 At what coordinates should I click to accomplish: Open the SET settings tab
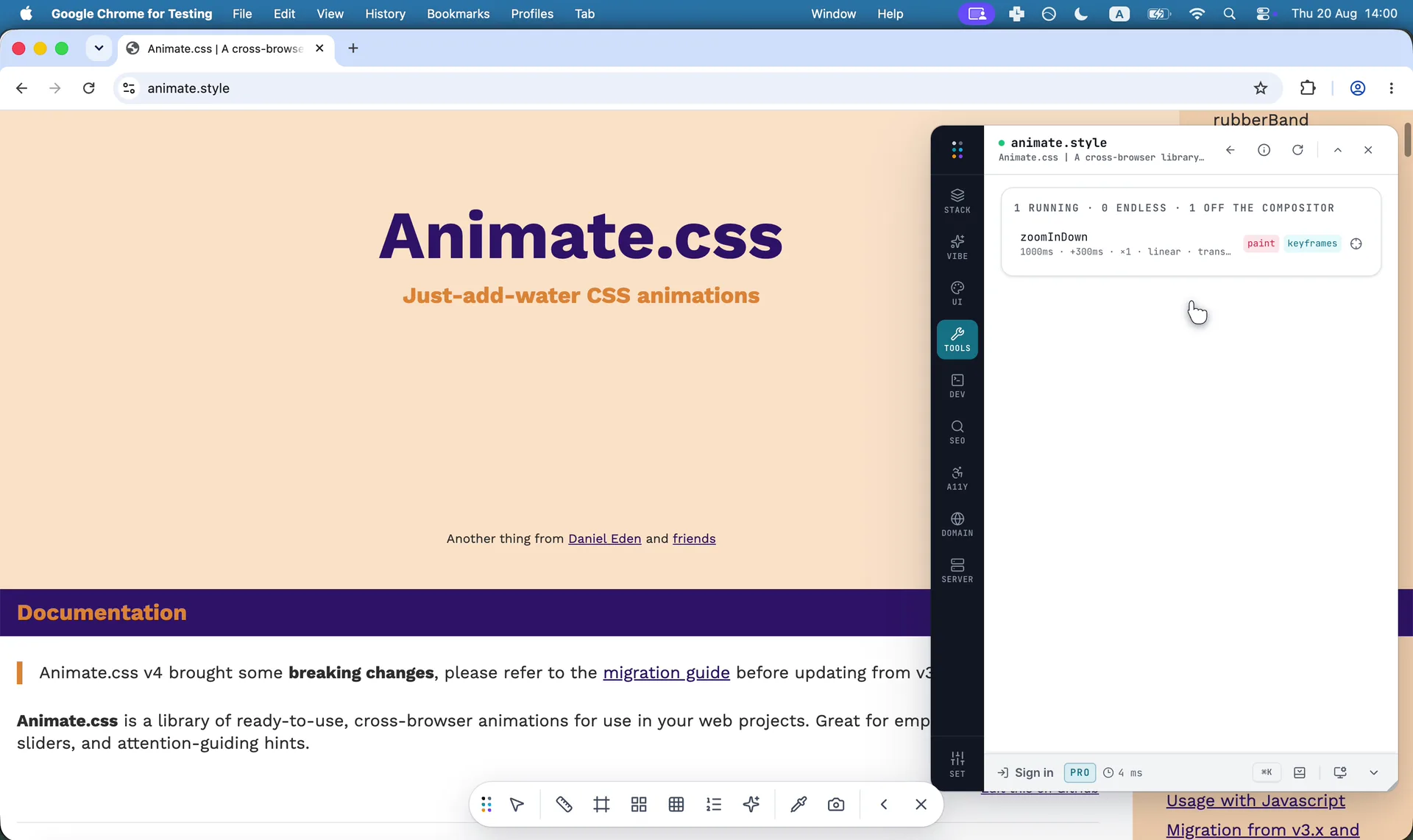[957, 764]
